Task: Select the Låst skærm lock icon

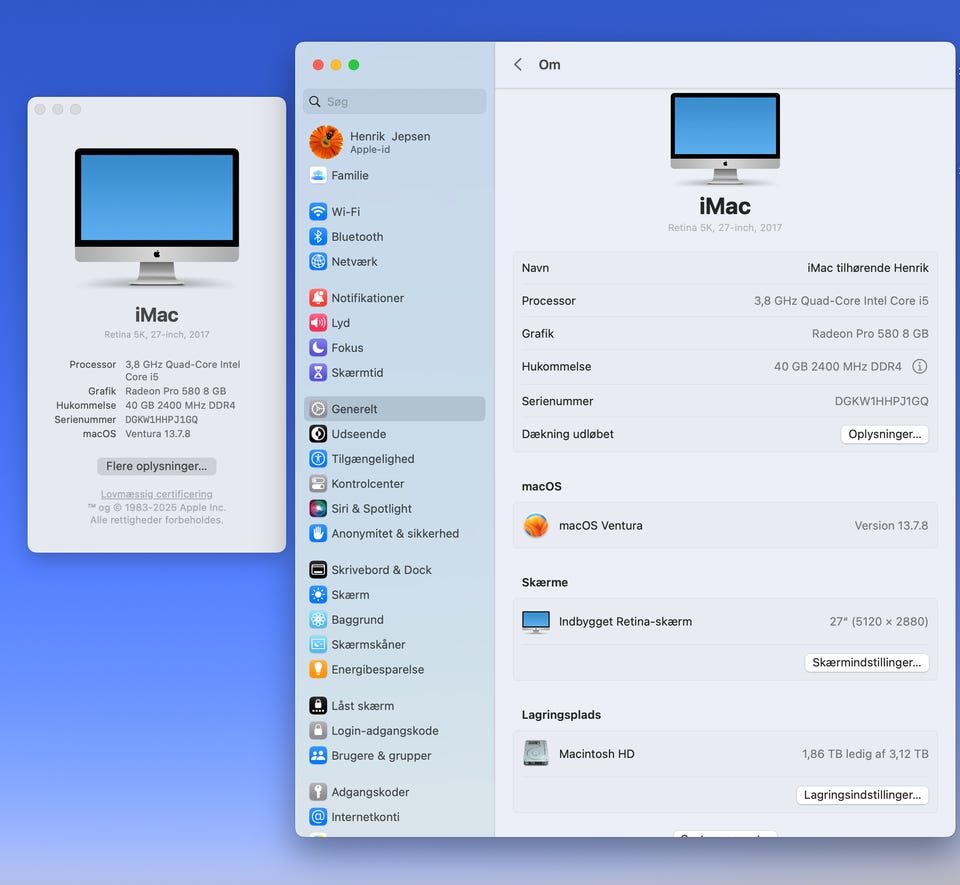Action: (x=318, y=706)
